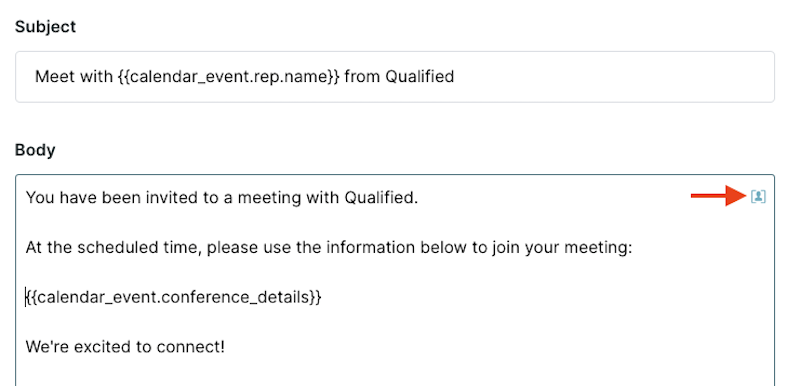The width and height of the screenshot is (800, 386).
Task: Place cursor in "We're excited to connect!" line
Action: (125, 347)
